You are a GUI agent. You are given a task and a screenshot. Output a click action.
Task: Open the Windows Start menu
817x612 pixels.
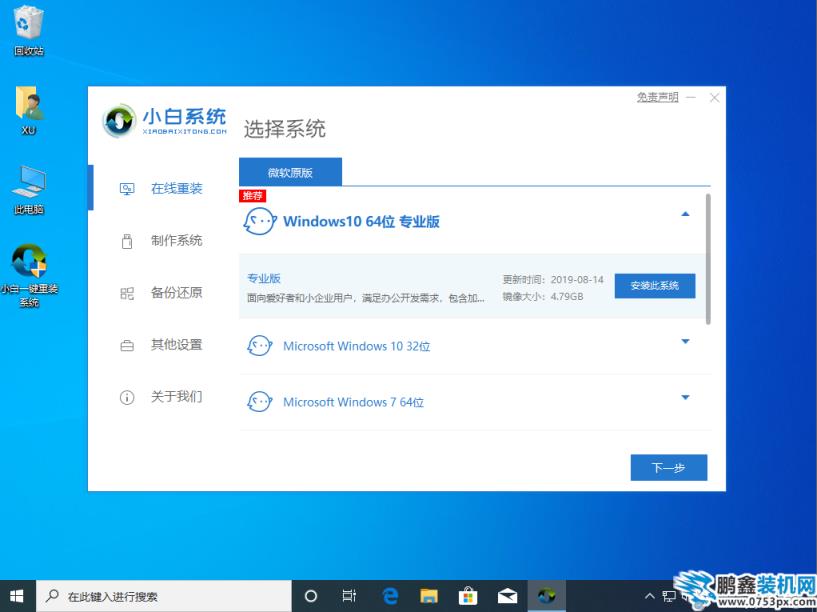[17, 596]
